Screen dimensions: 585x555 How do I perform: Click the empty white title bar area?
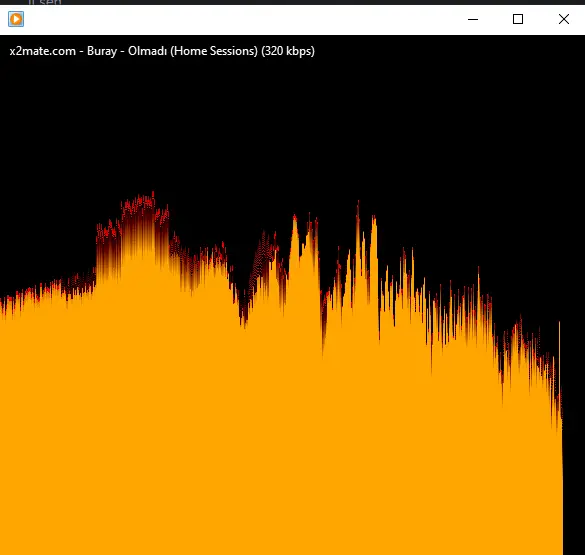click(x=243, y=19)
